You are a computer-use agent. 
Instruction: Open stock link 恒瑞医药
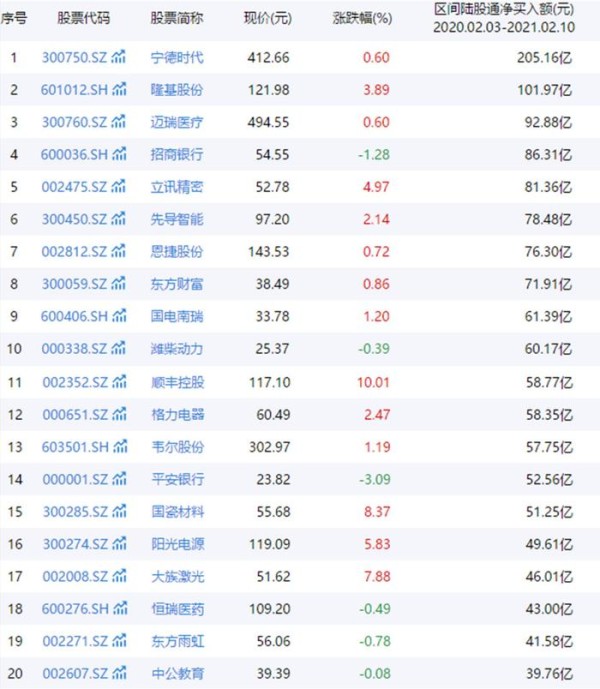point(178,609)
